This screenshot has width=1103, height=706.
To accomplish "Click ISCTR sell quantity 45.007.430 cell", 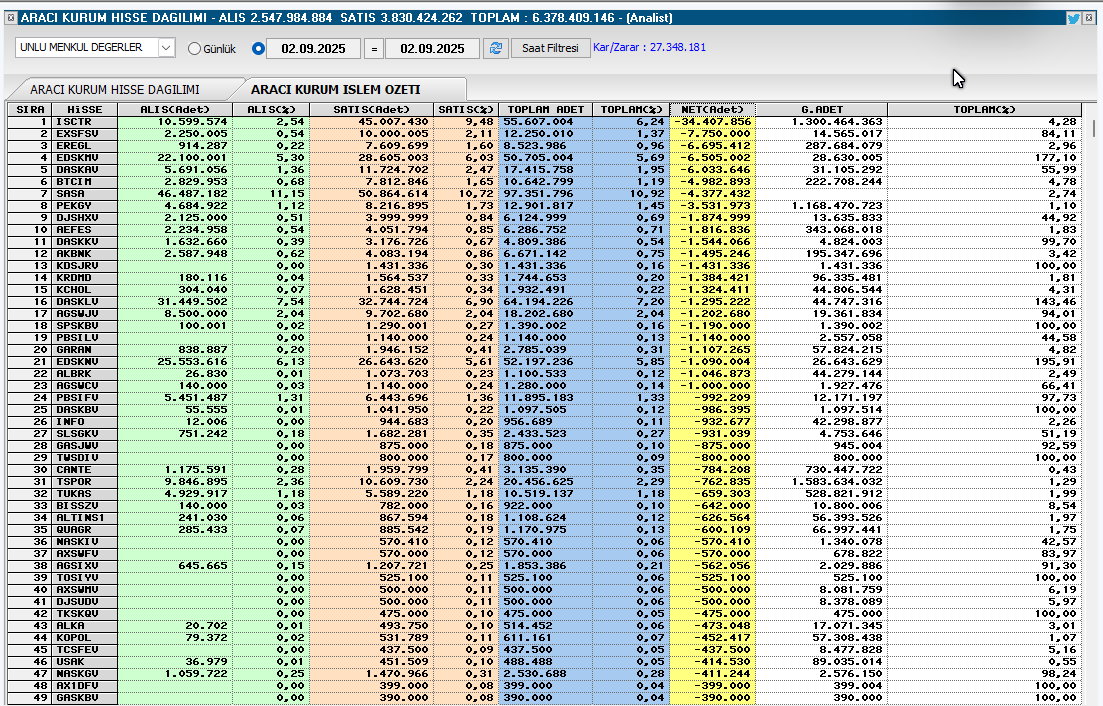I will [x=371, y=122].
